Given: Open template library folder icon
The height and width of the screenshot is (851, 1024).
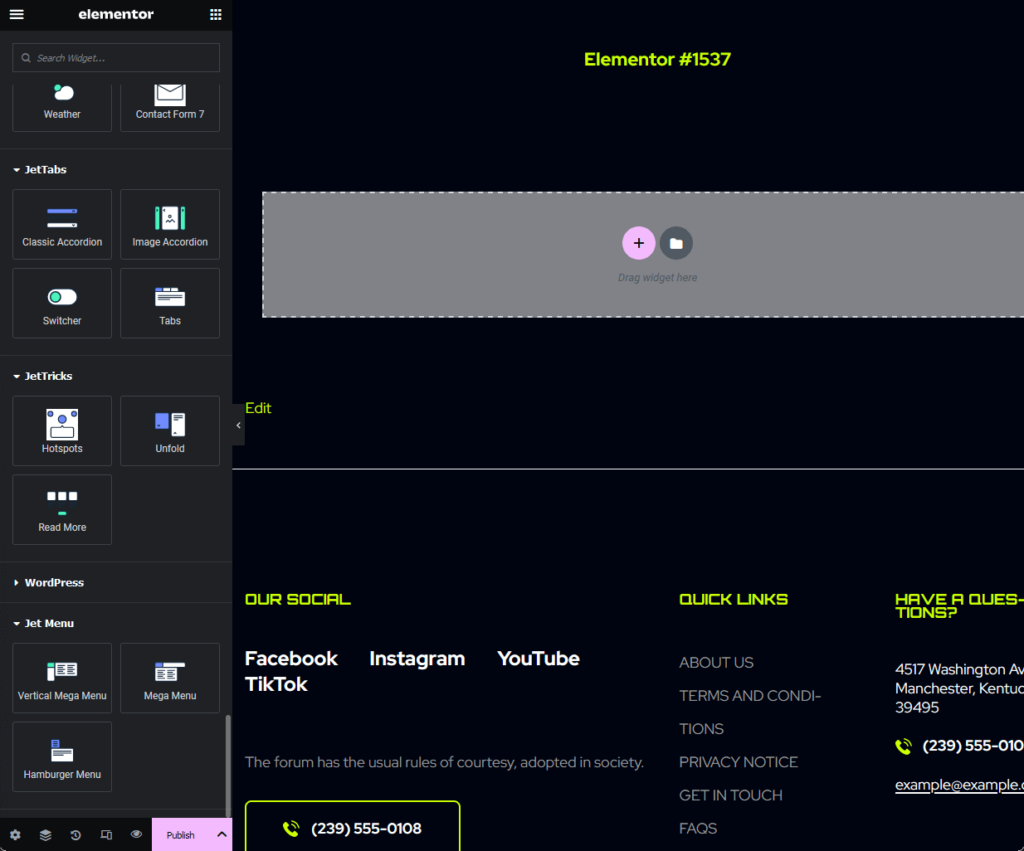Looking at the screenshot, I should tap(676, 243).
